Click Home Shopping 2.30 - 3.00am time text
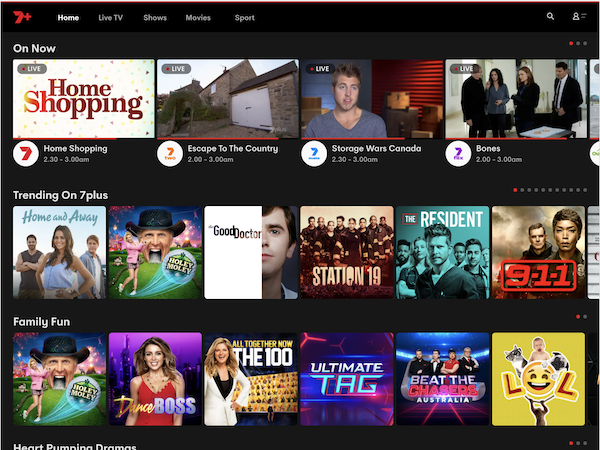The image size is (600, 450). (x=66, y=160)
